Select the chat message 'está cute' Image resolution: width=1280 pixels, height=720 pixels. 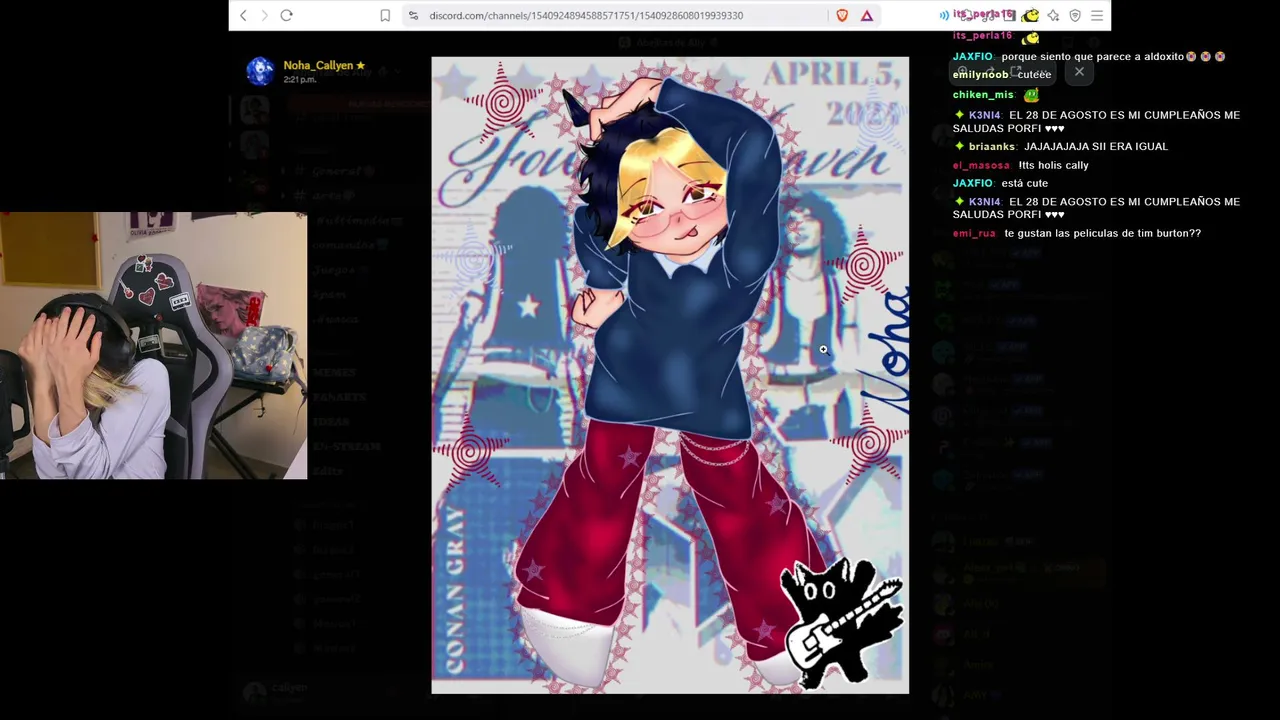[x=1024, y=183]
